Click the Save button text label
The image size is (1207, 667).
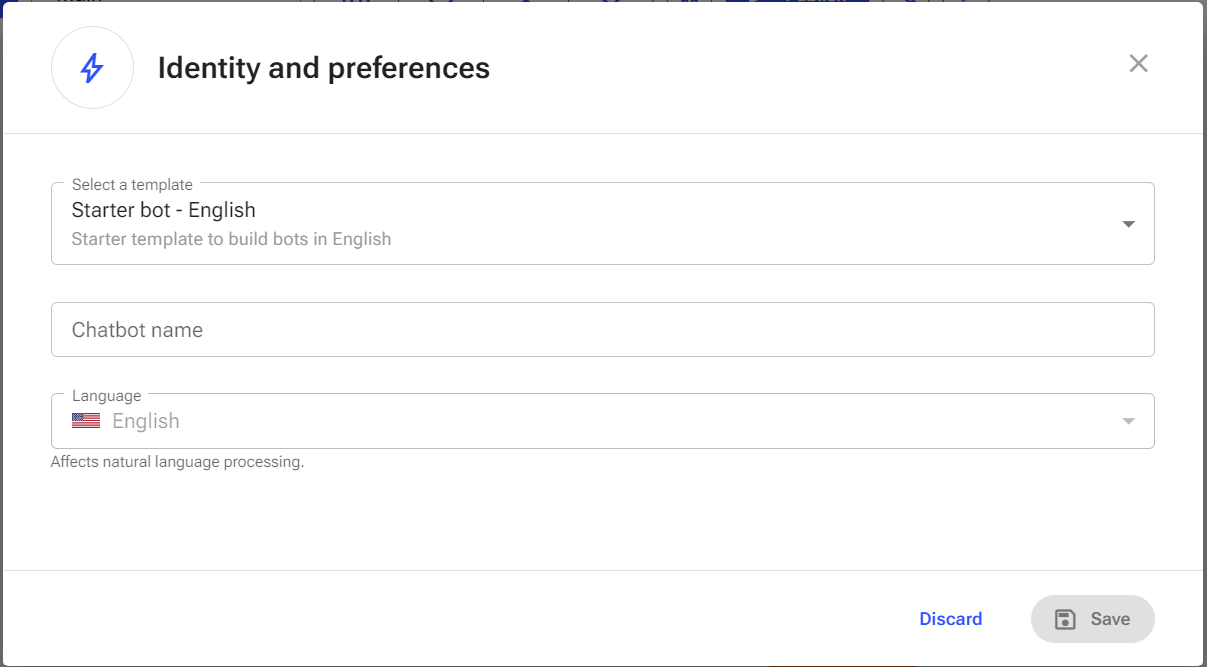1110,619
